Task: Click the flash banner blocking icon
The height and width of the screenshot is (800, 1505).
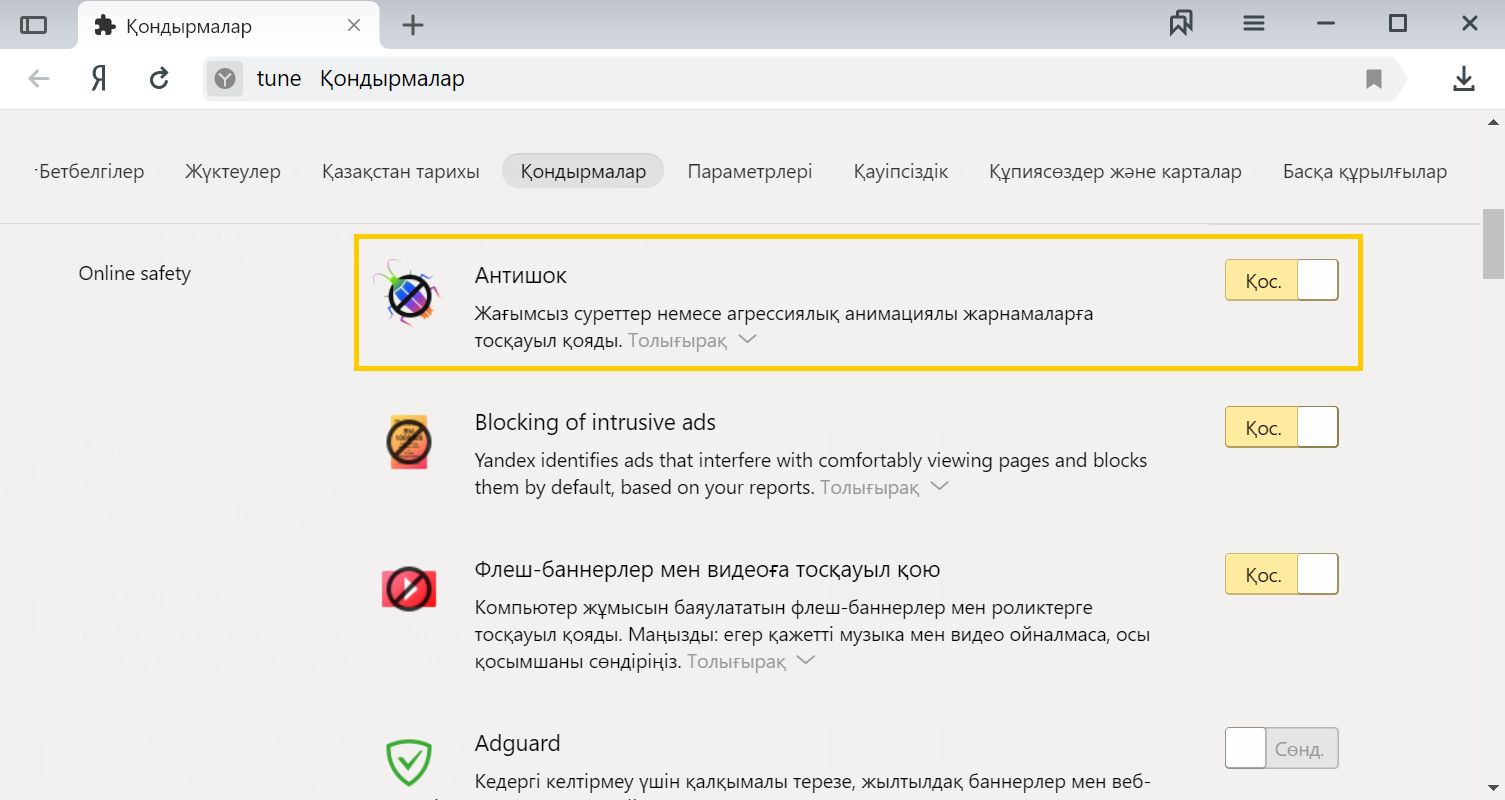Action: coord(408,588)
